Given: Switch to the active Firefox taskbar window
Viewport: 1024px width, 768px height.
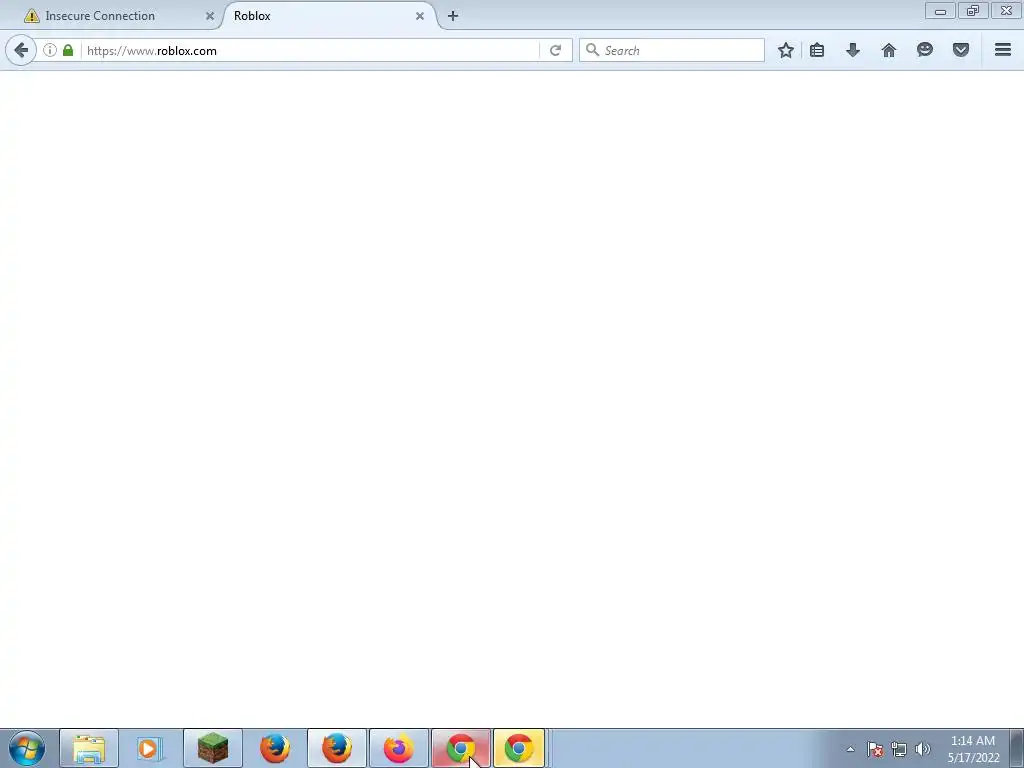Looking at the screenshot, I should 337,748.
